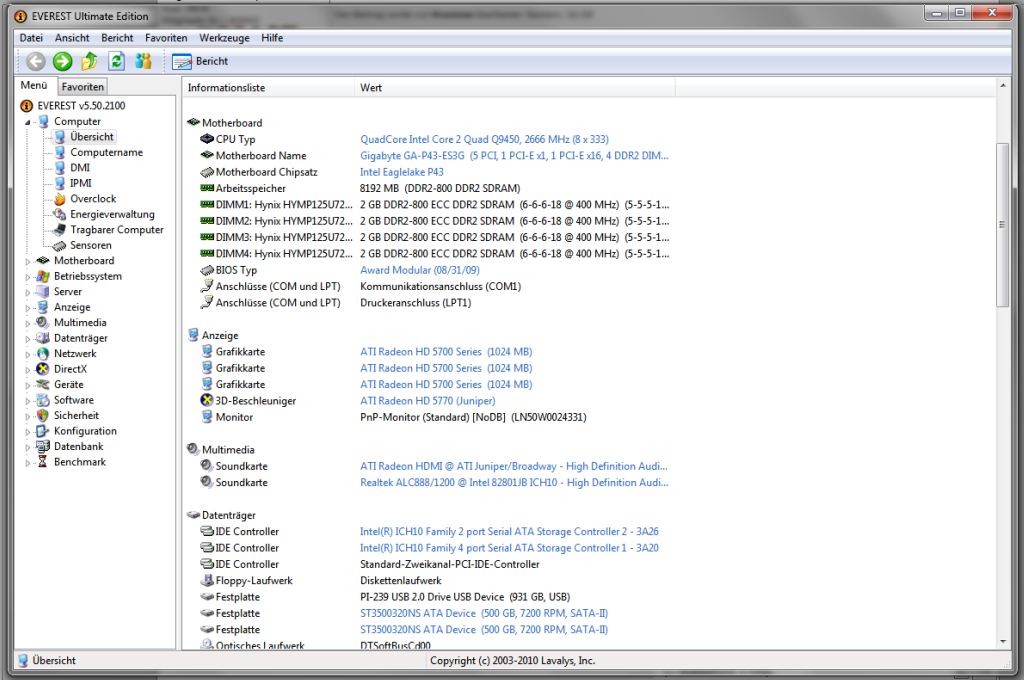The width and height of the screenshot is (1024, 680).
Task: Click the vertical scrollbar thumb
Action: click(1002, 225)
